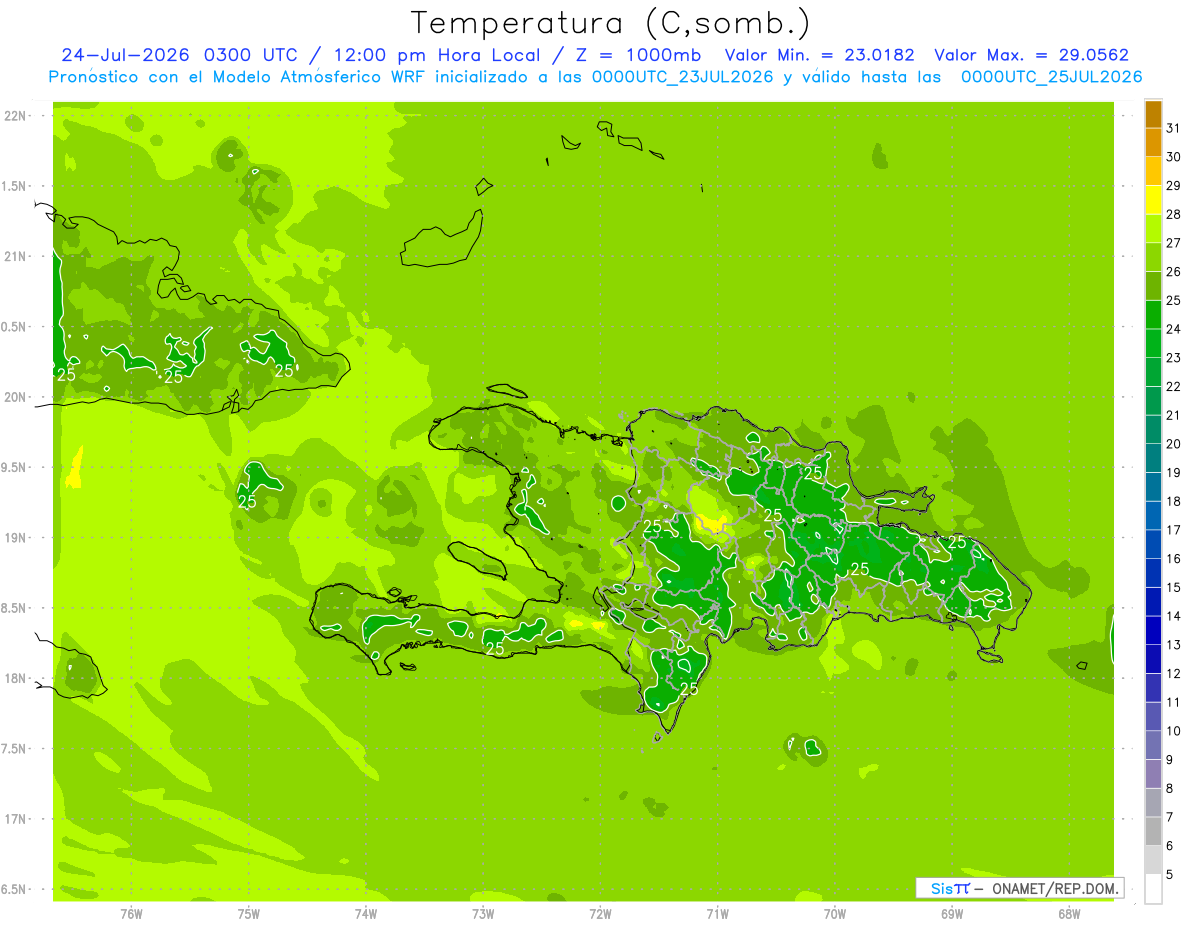Click the "Z = 1000mb" level text
The image size is (1200, 927).
(x=636, y=55)
